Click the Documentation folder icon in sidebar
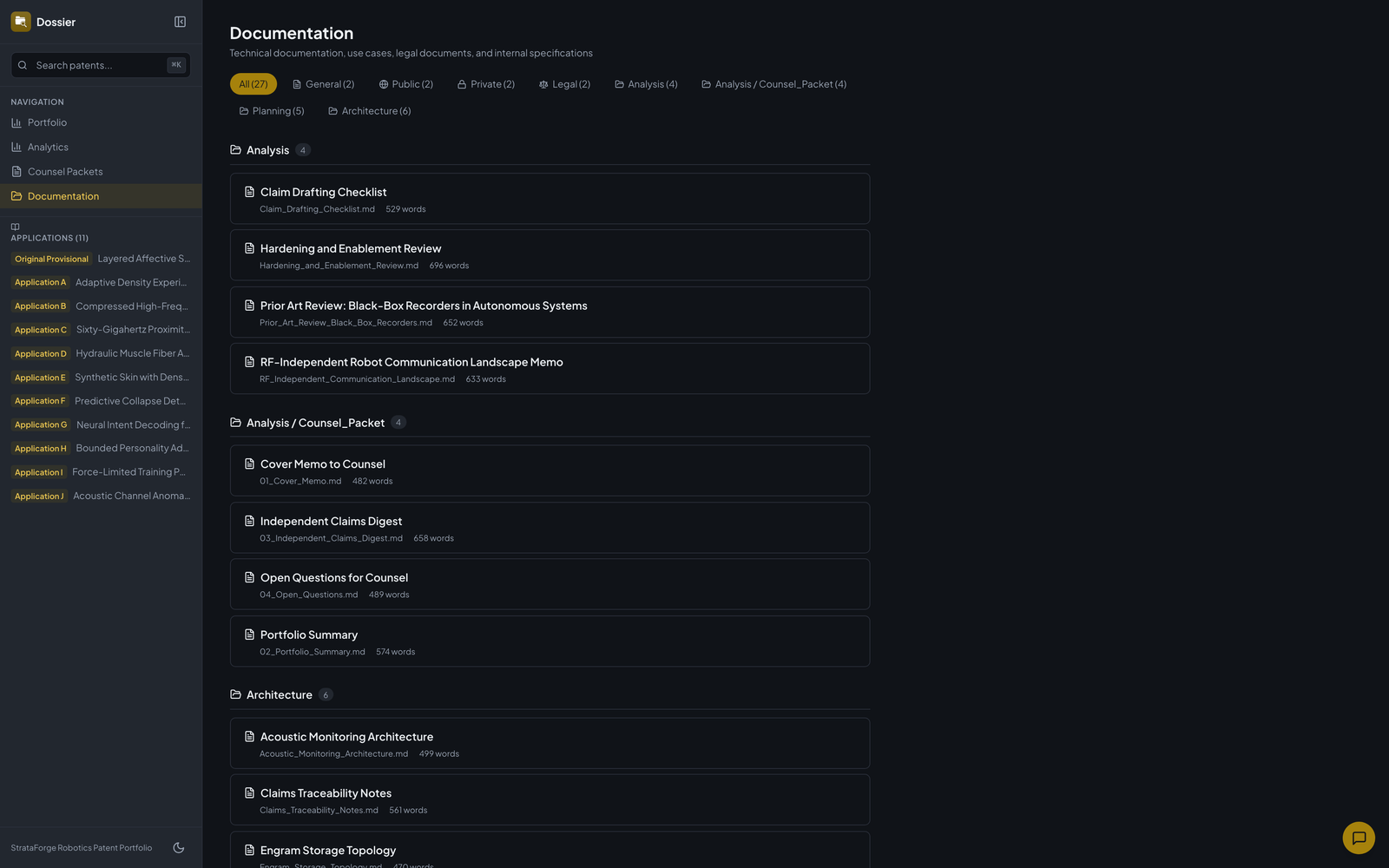The height and width of the screenshot is (868, 1389). [x=16, y=196]
